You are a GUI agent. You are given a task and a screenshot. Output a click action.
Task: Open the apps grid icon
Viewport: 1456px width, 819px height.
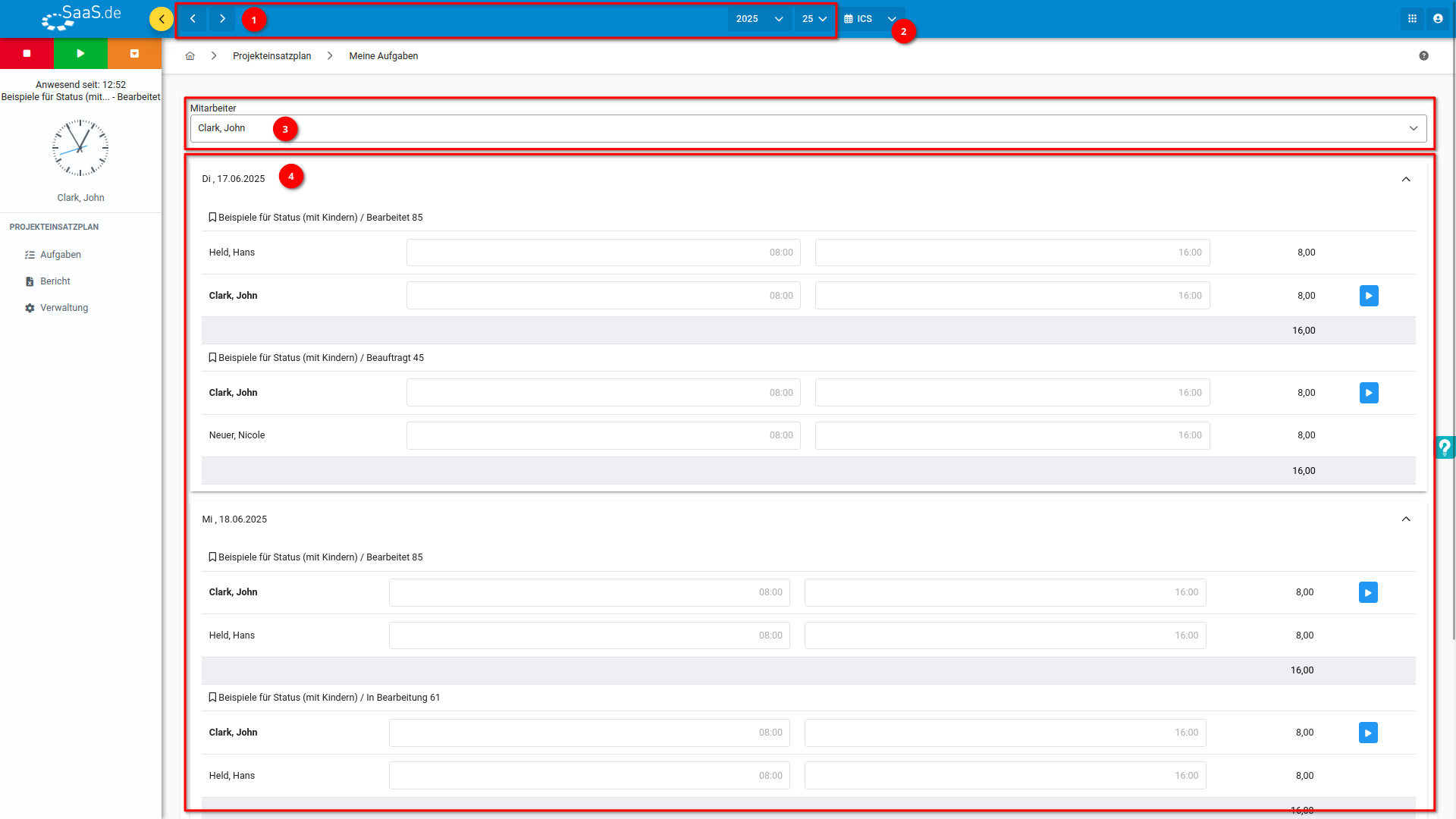1412,19
